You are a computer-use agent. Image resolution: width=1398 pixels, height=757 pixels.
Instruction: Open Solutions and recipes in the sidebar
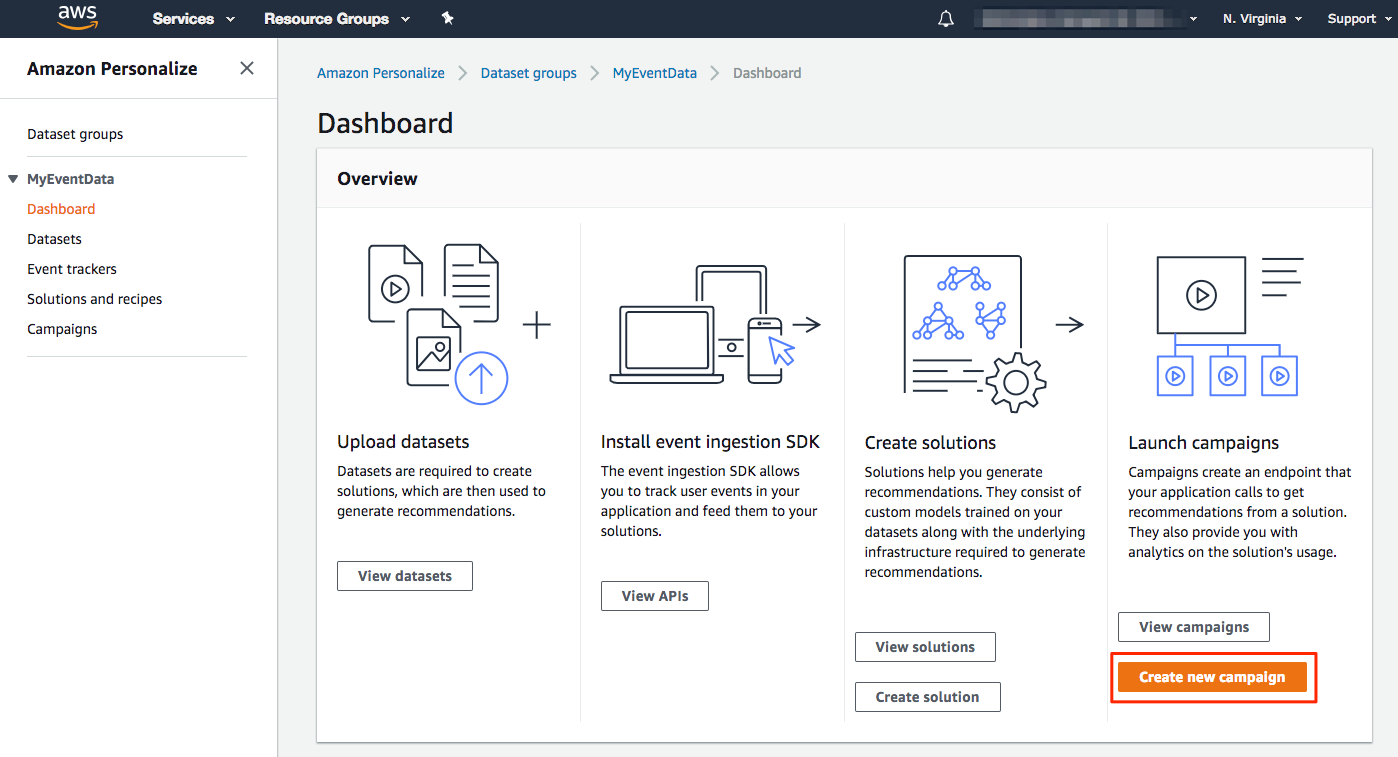coord(94,298)
